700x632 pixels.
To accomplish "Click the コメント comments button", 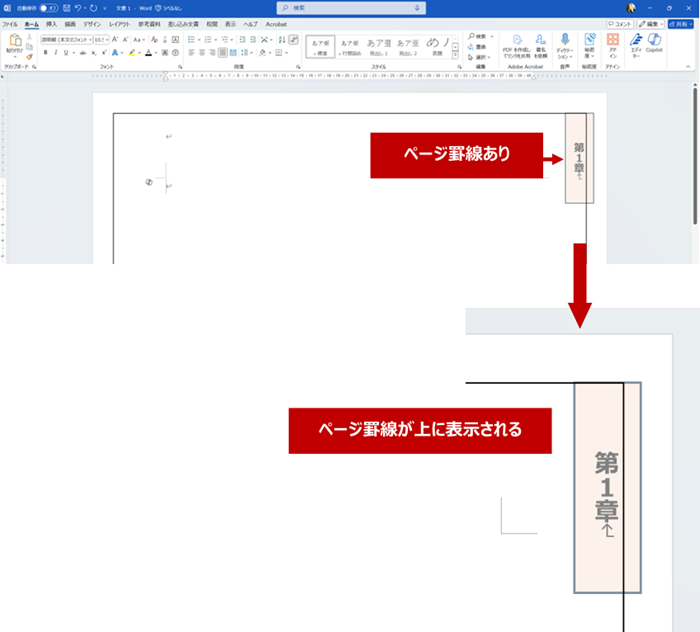I will coord(620,23).
